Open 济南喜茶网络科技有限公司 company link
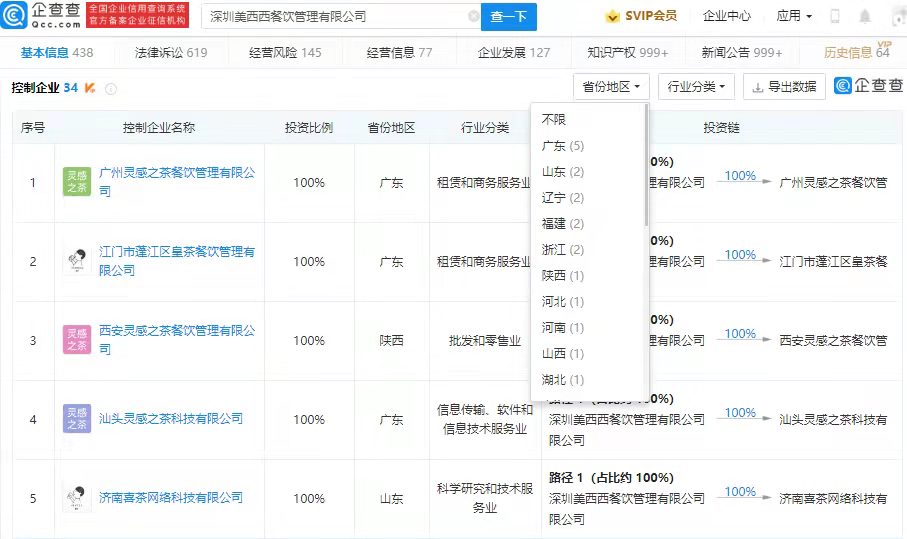 click(x=171, y=497)
